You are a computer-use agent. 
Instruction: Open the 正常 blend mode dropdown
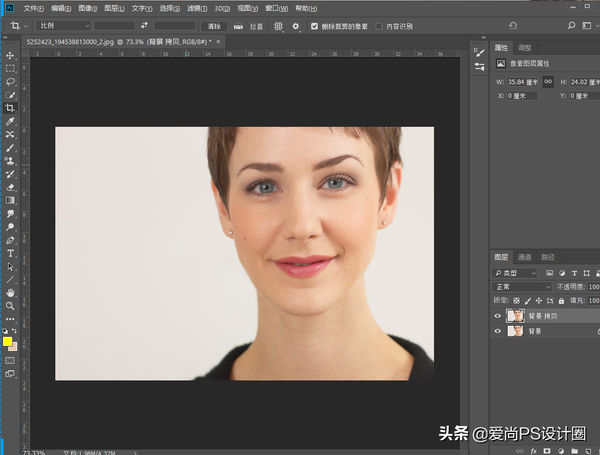click(521, 286)
